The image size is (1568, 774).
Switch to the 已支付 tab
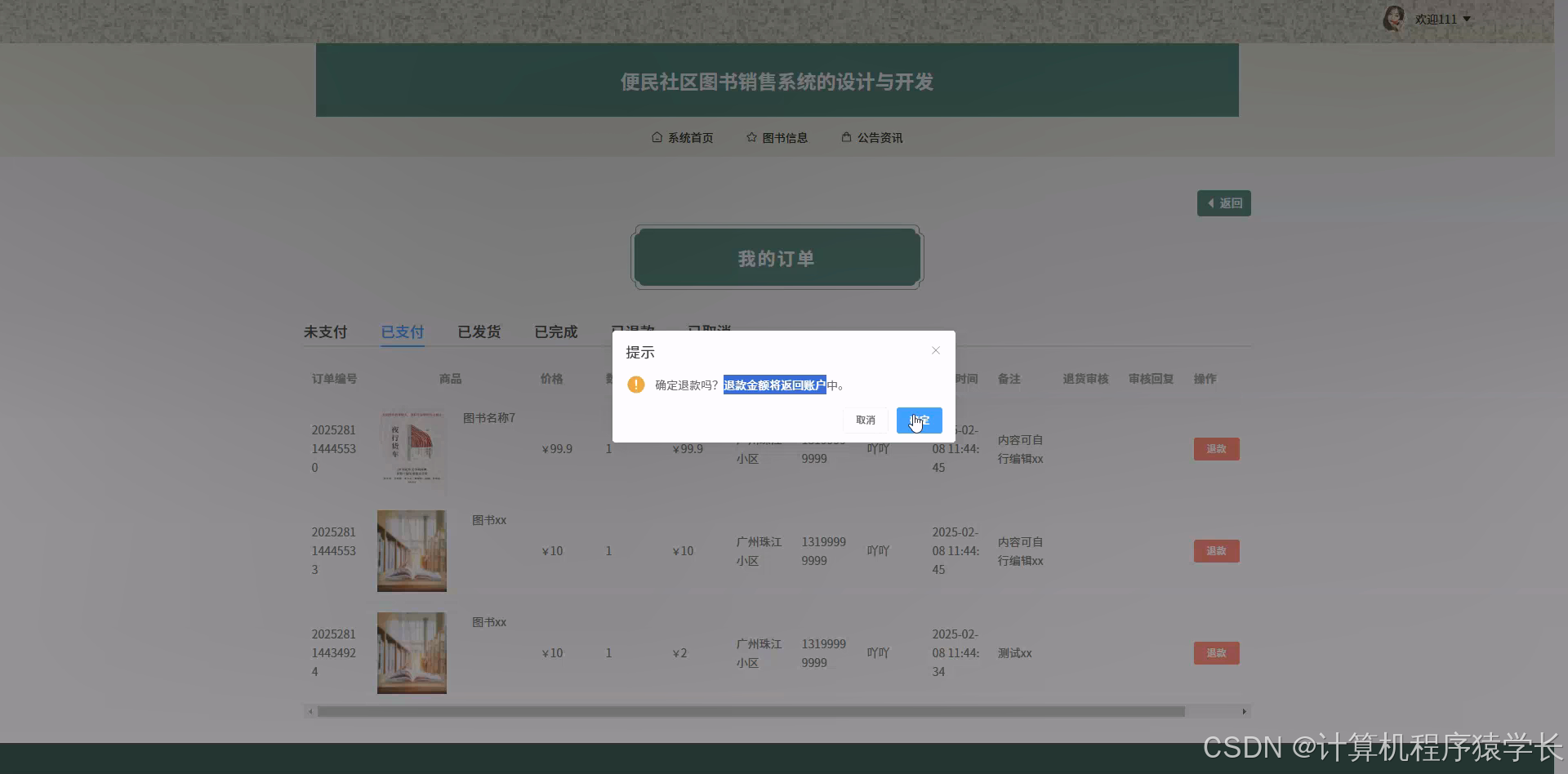point(403,331)
